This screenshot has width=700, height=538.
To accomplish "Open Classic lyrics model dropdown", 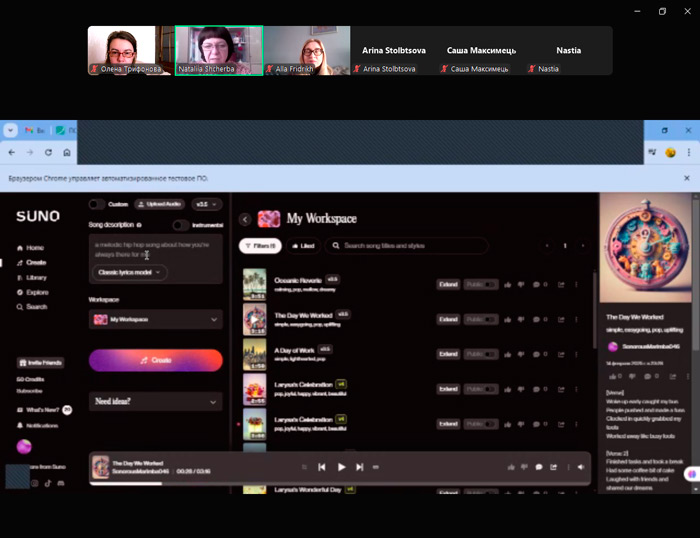I will pos(130,272).
